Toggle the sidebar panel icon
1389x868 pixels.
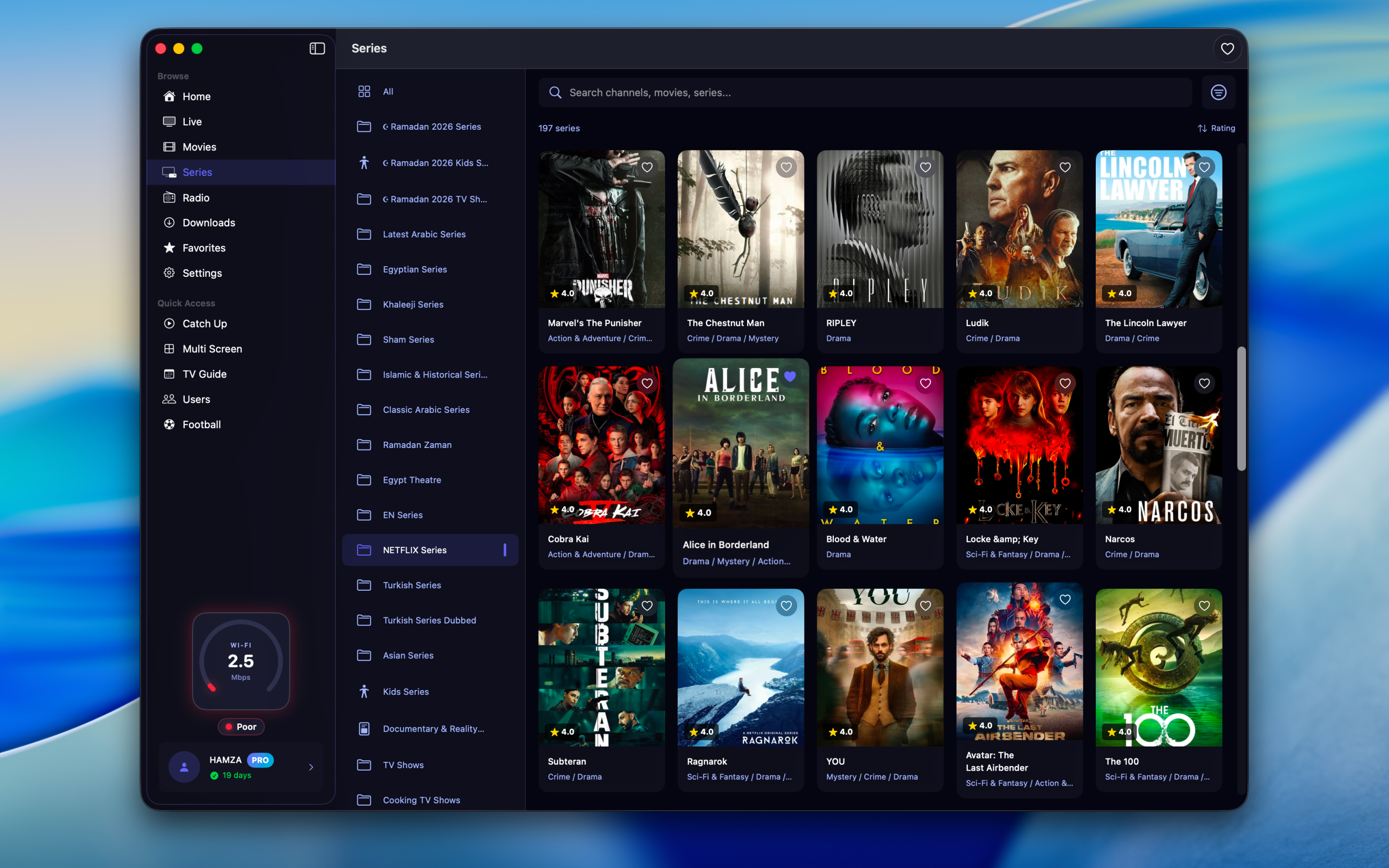pyautogui.click(x=317, y=48)
